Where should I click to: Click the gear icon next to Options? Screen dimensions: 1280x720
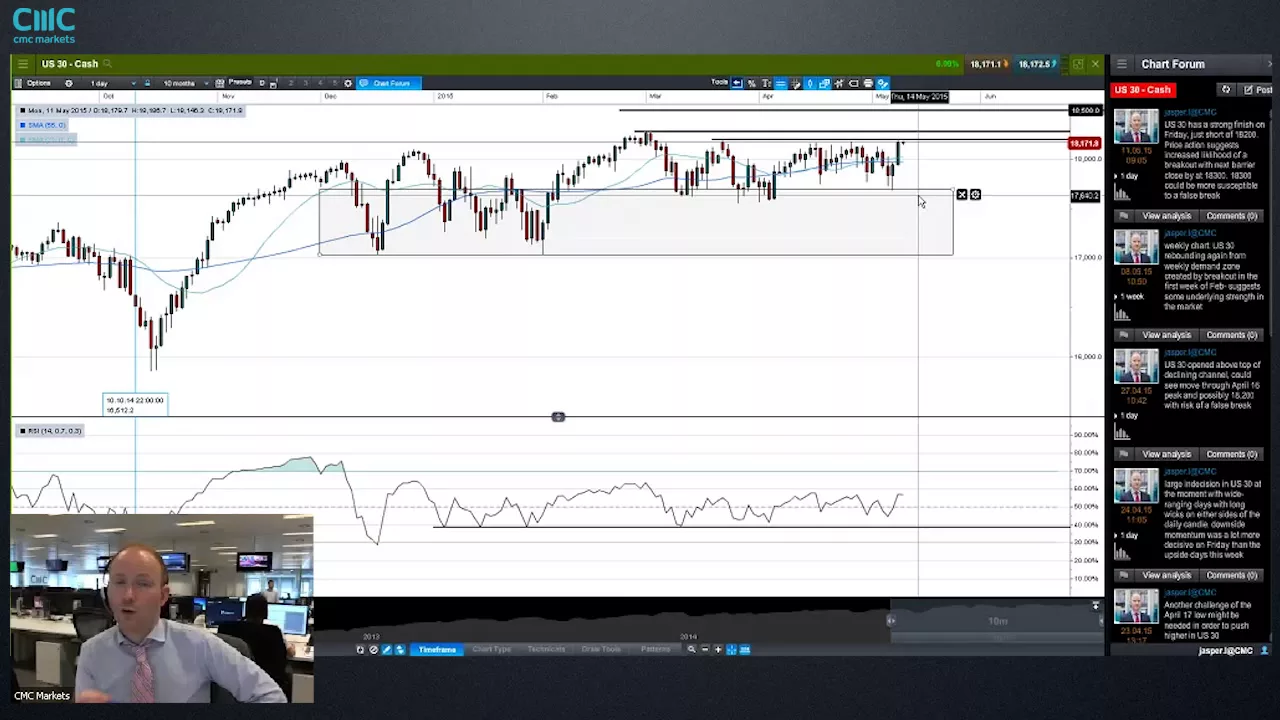click(69, 83)
